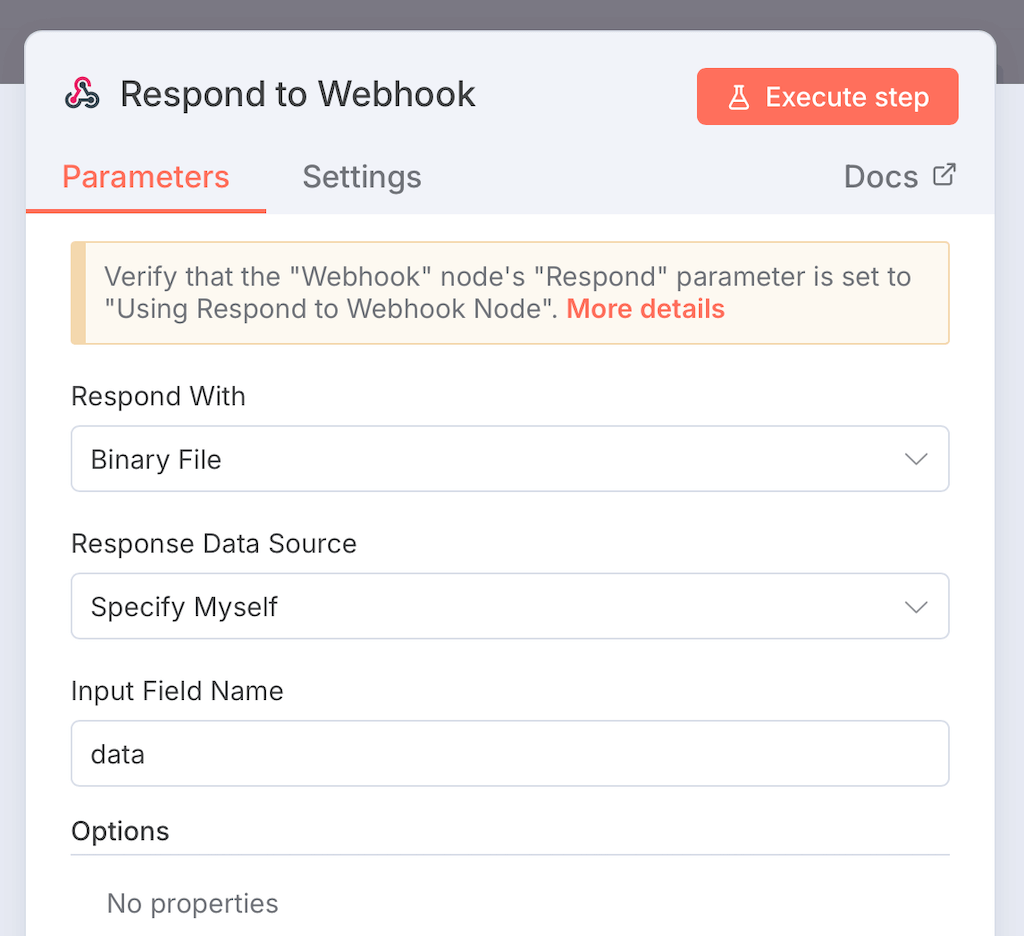This screenshot has height=936, width=1024.
Task: Focus the Input Field Name text box
Action: tap(509, 753)
